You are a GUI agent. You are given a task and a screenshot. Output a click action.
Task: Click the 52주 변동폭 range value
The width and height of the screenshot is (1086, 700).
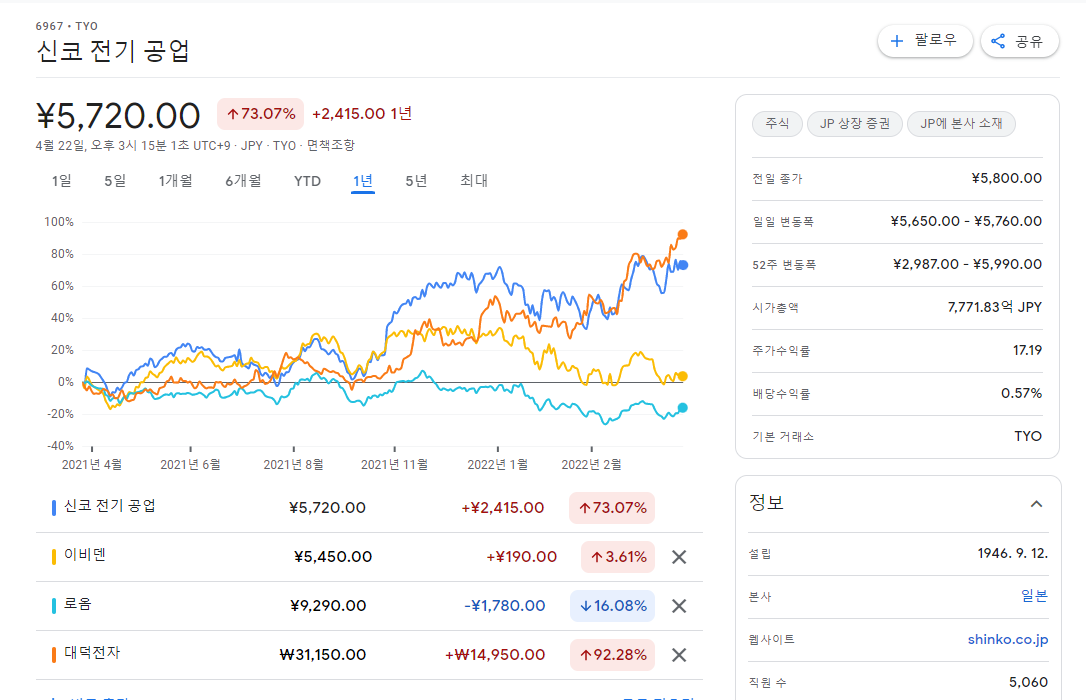pyautogui.click(x=968, y=264)
